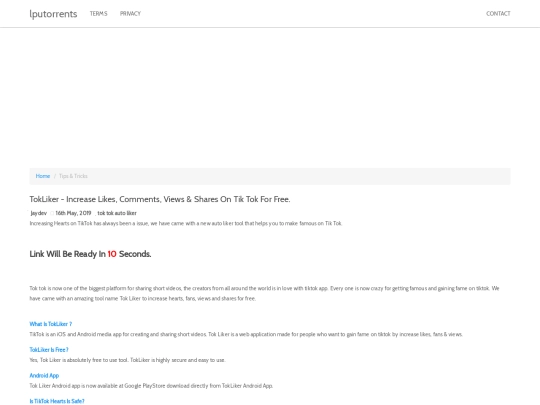Screen dimensions: 540x405
Task: Open Is TikTok Hearts Is Safe? heading
Action: tap(57, 401)
